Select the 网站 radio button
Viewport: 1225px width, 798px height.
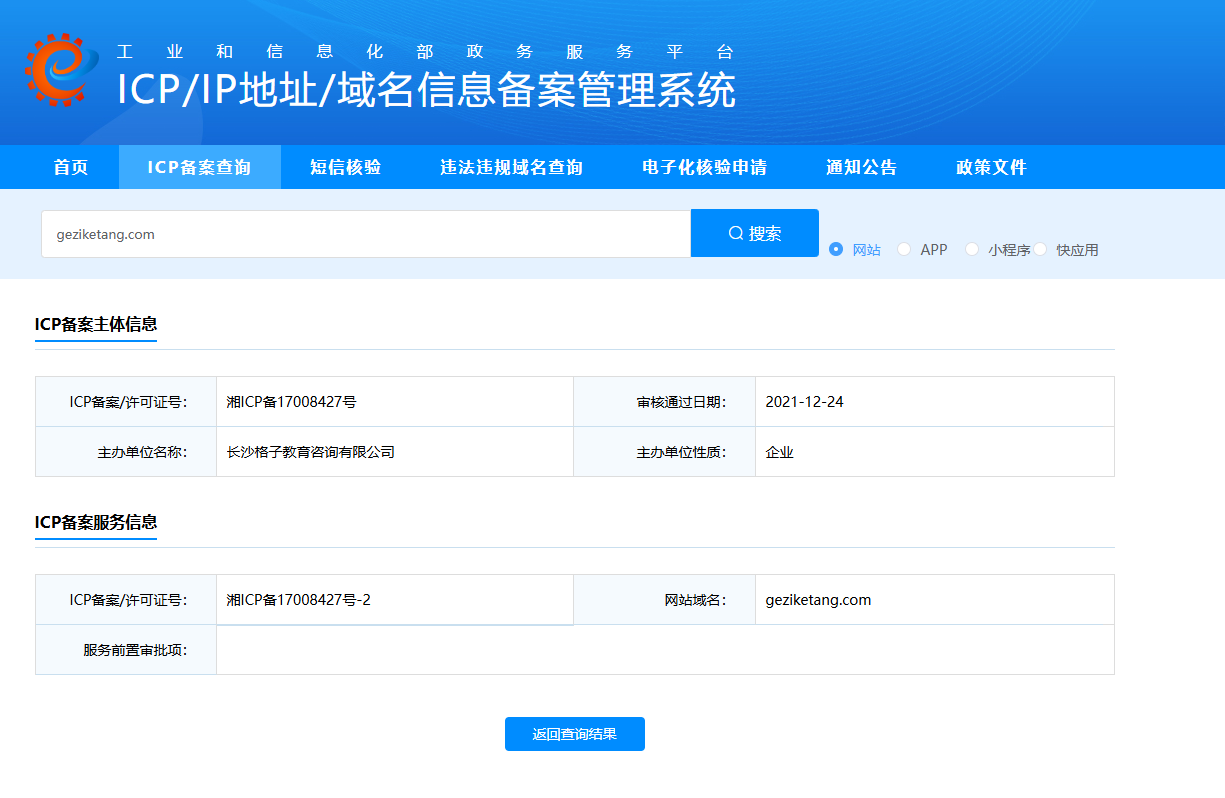pyautogui.click(x=836, y=249)
